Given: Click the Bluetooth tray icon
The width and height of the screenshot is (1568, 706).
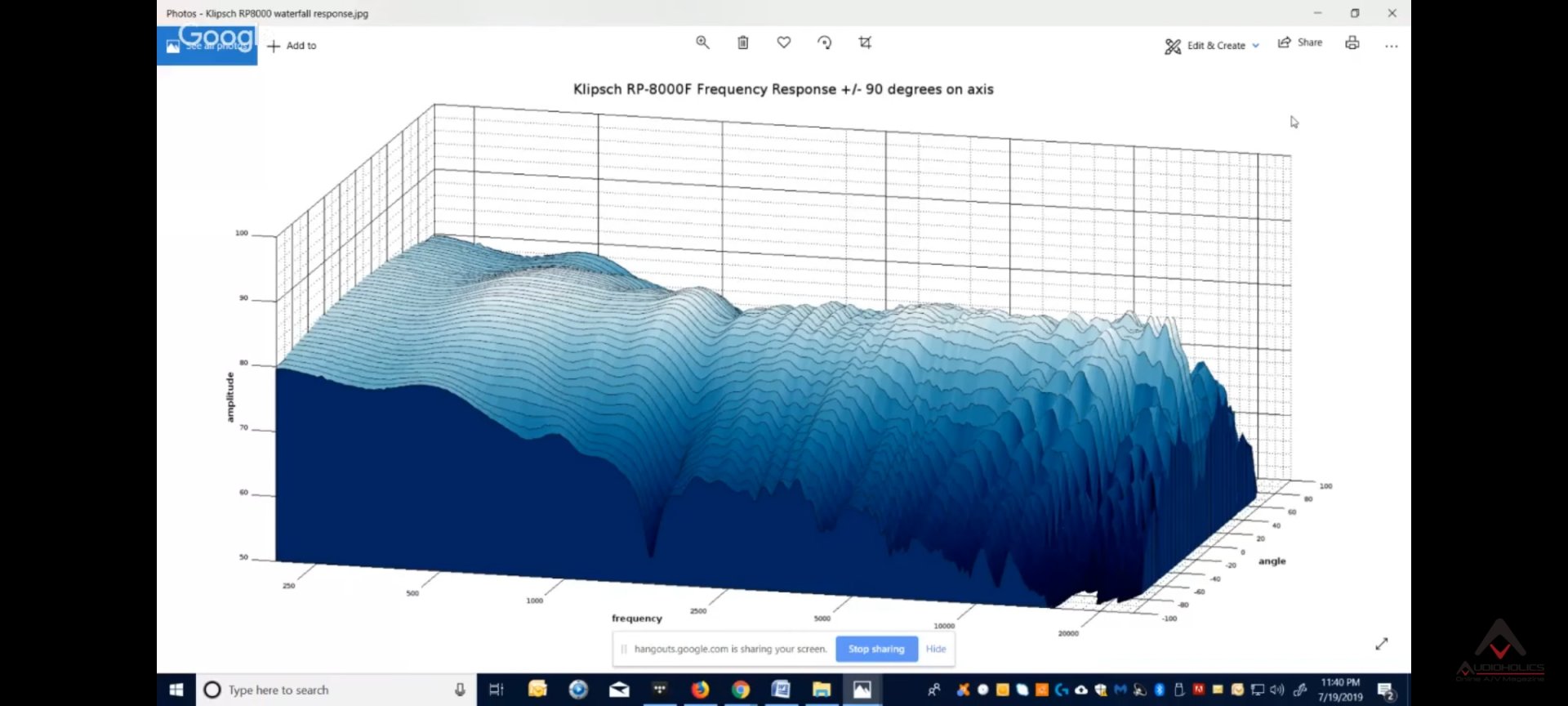Looking at the screenshot, I should tap(1160, 690).
